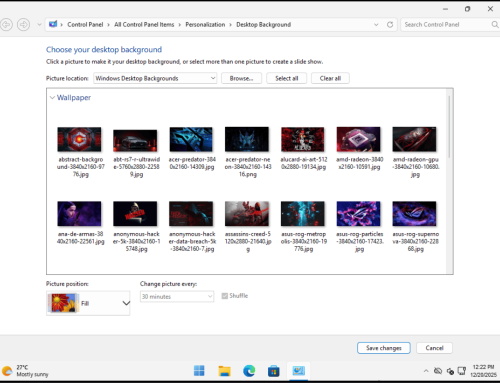Click the search magnifier icon
The image size is (500, 383).
495,25
